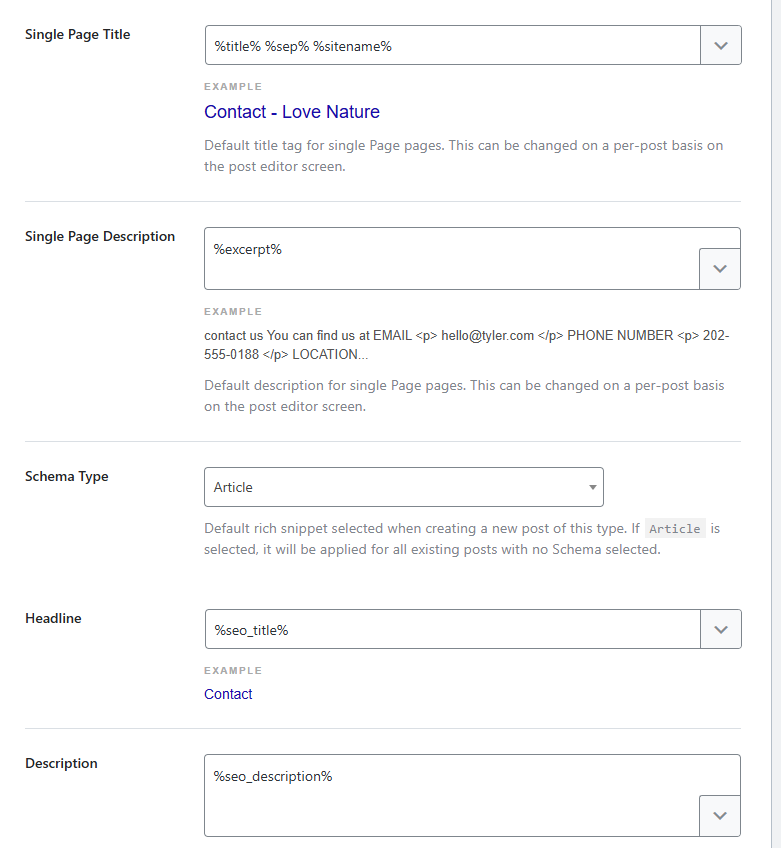Select the "Schema Type" label
The height and width of the screenshot is (848, 781).
[66, 476]
